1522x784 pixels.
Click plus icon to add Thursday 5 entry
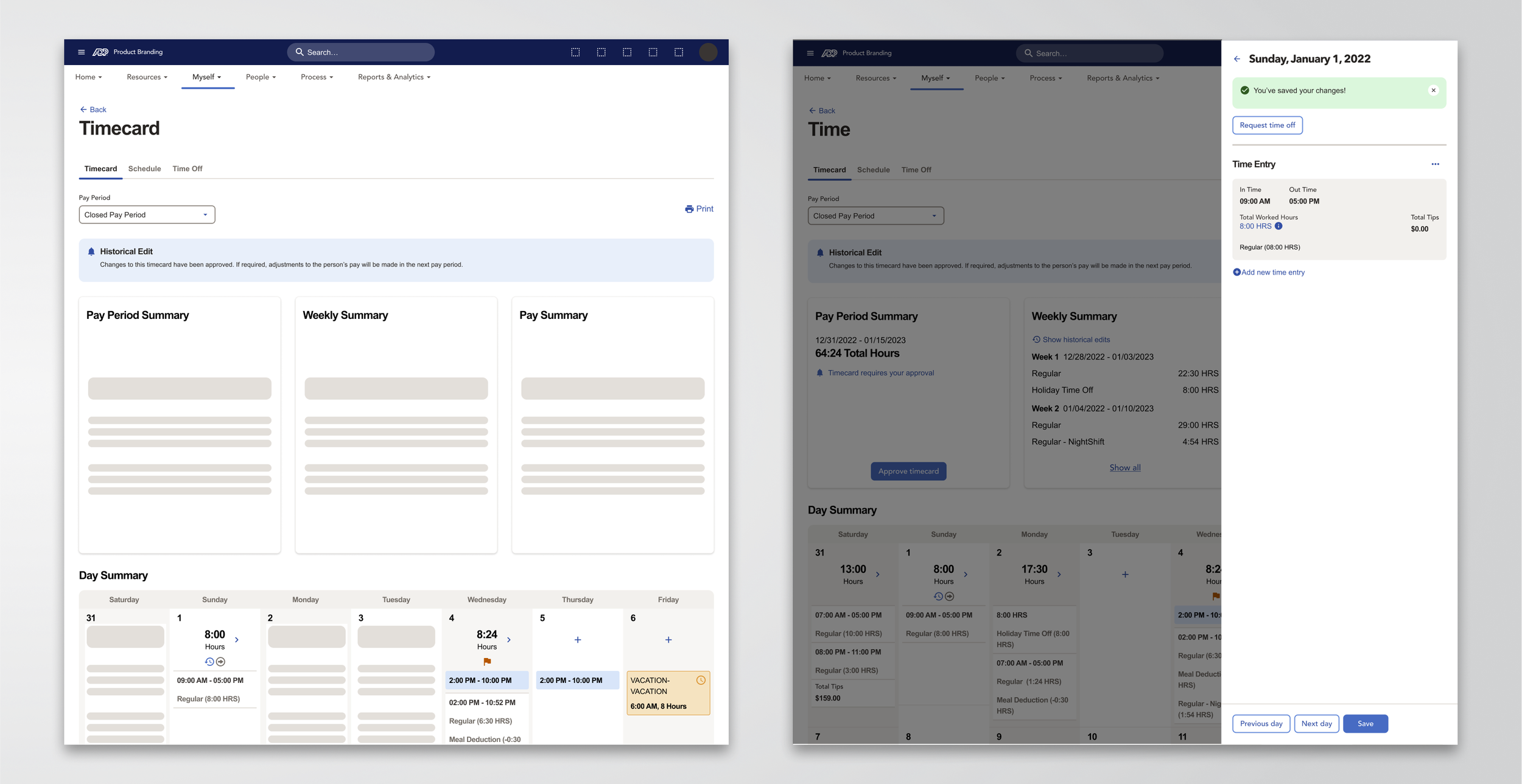[578, 640]
